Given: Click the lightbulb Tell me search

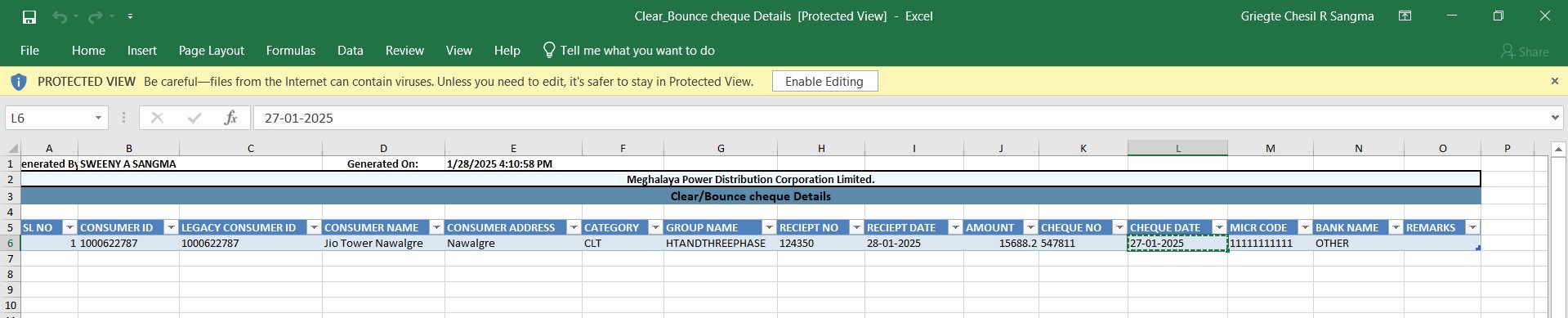Looking at the screenshot, I should [x=629, y=51].
